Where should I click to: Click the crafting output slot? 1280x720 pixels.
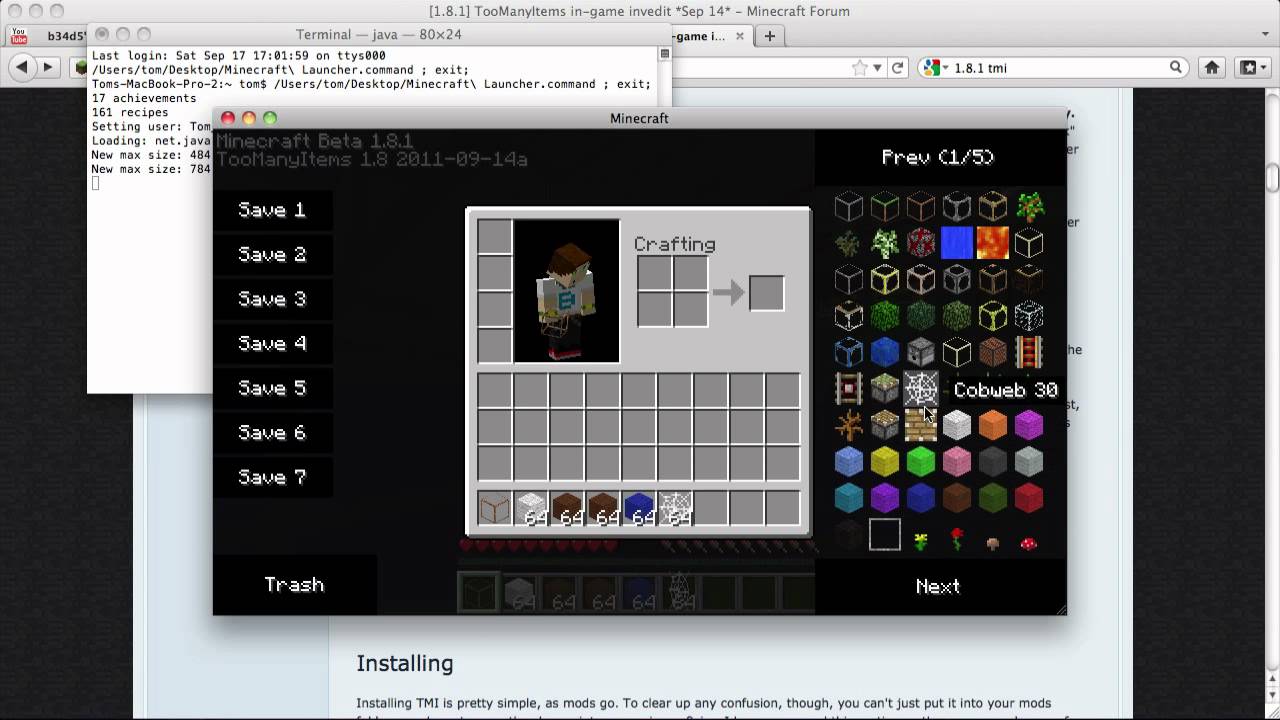(767, 293)
